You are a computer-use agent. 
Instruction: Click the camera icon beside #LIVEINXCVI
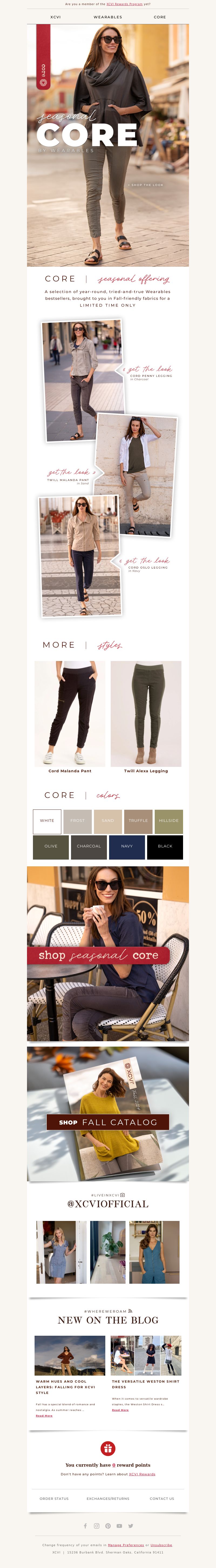[x=123, y=1195]
